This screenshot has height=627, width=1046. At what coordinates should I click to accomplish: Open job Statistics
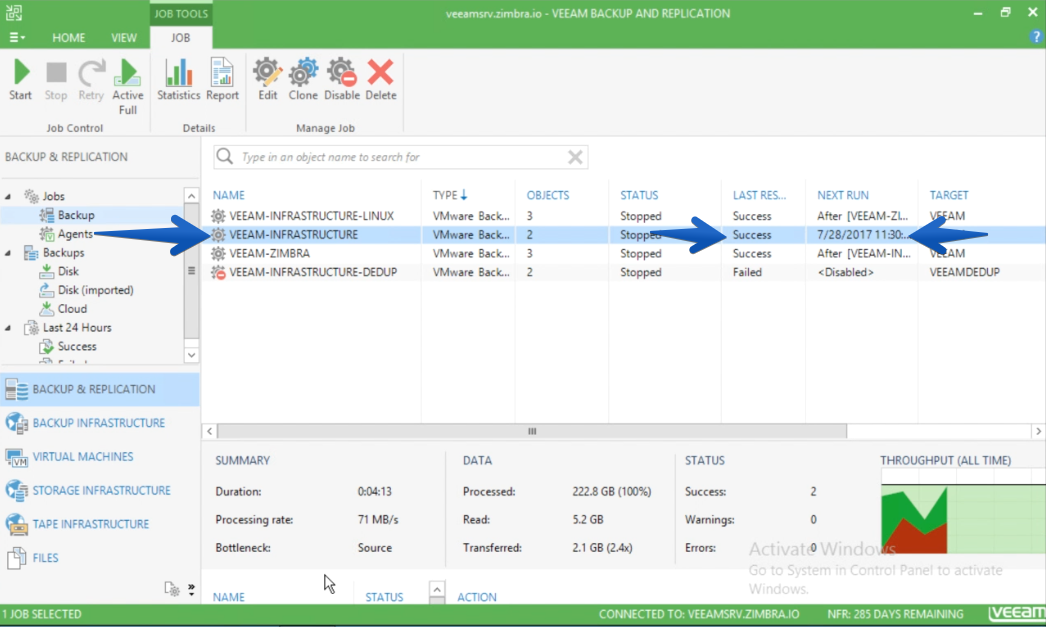coord(179,79)
